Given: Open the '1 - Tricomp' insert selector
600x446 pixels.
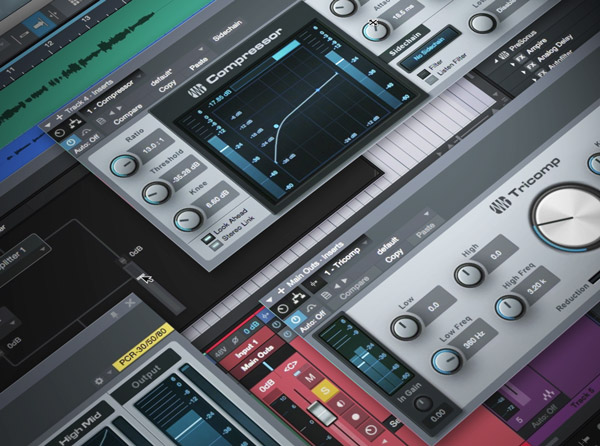Looking at the screenshot, I should tap(342, 262).
